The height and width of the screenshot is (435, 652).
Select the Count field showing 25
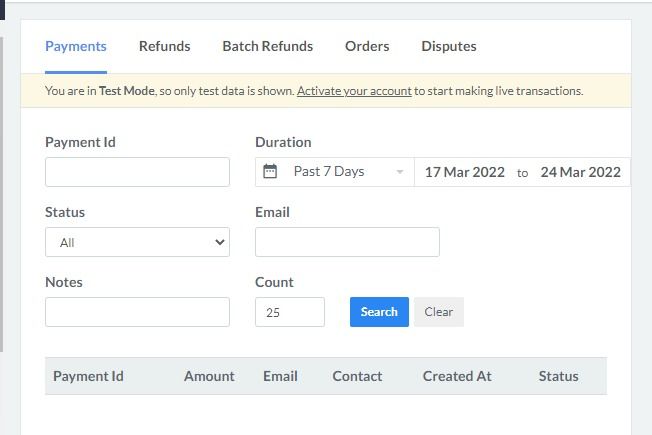pyautogui.click(x=290, y=312)
